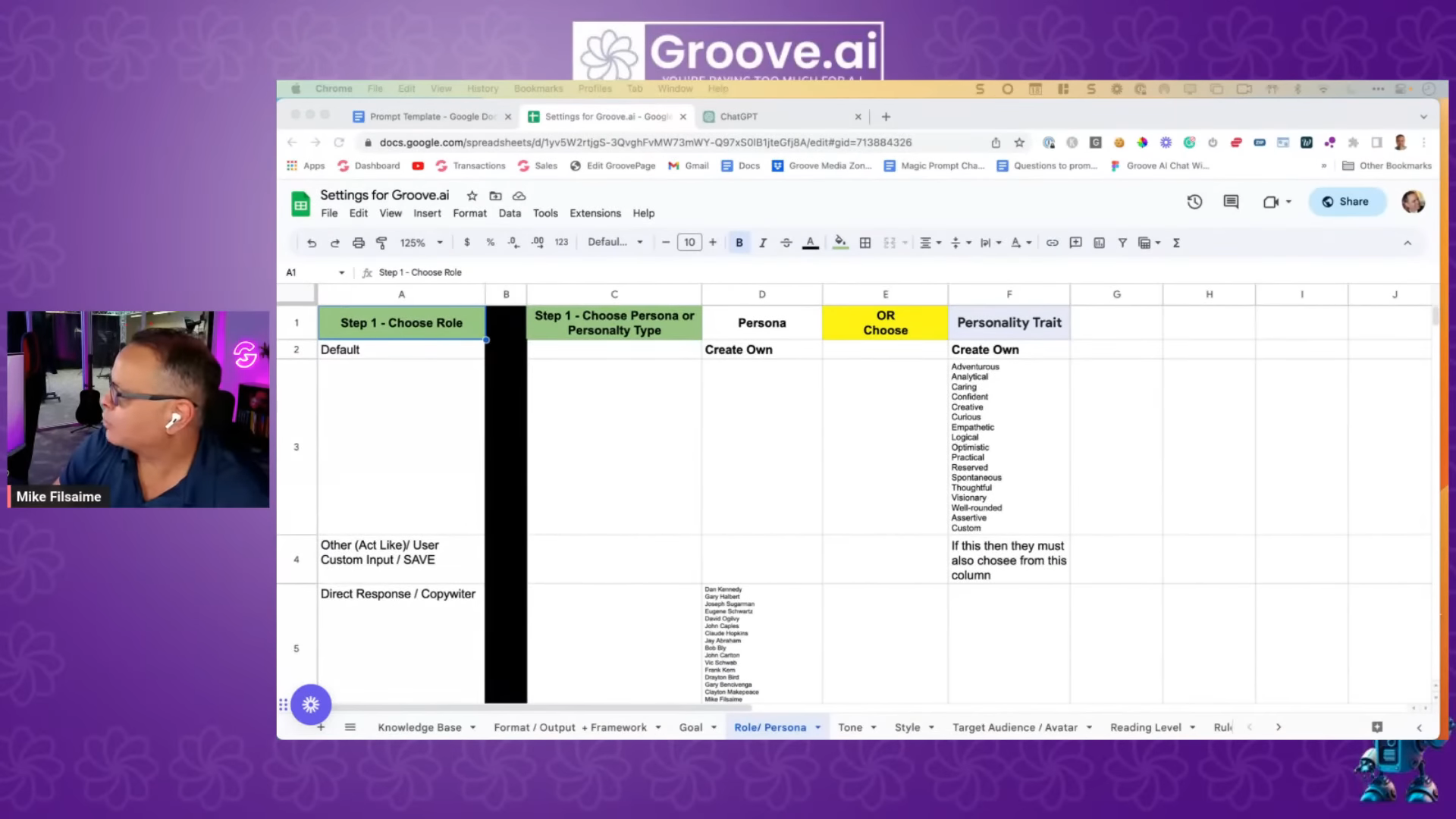The height and width of the screenshot is (819, 1456).
Task: Open the Format menu
Action: coord(470,213)
